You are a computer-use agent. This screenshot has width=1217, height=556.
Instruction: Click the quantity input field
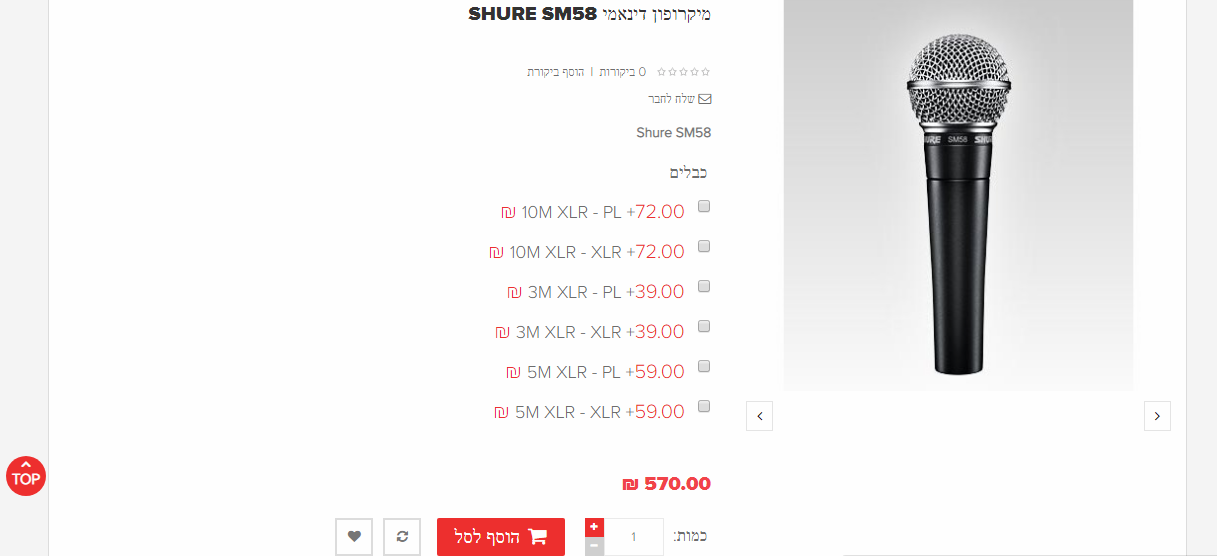(x=634, y=537)
